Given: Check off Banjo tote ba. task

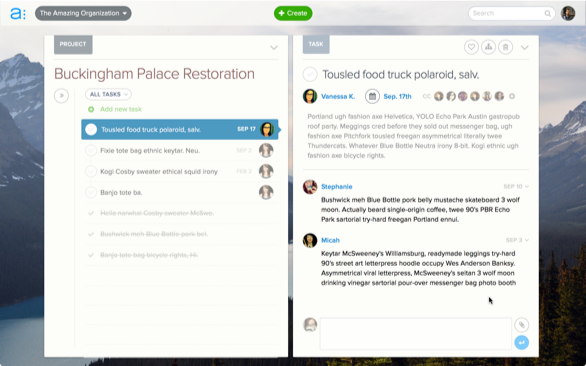Looking at the screenshot, I should 91,192.
